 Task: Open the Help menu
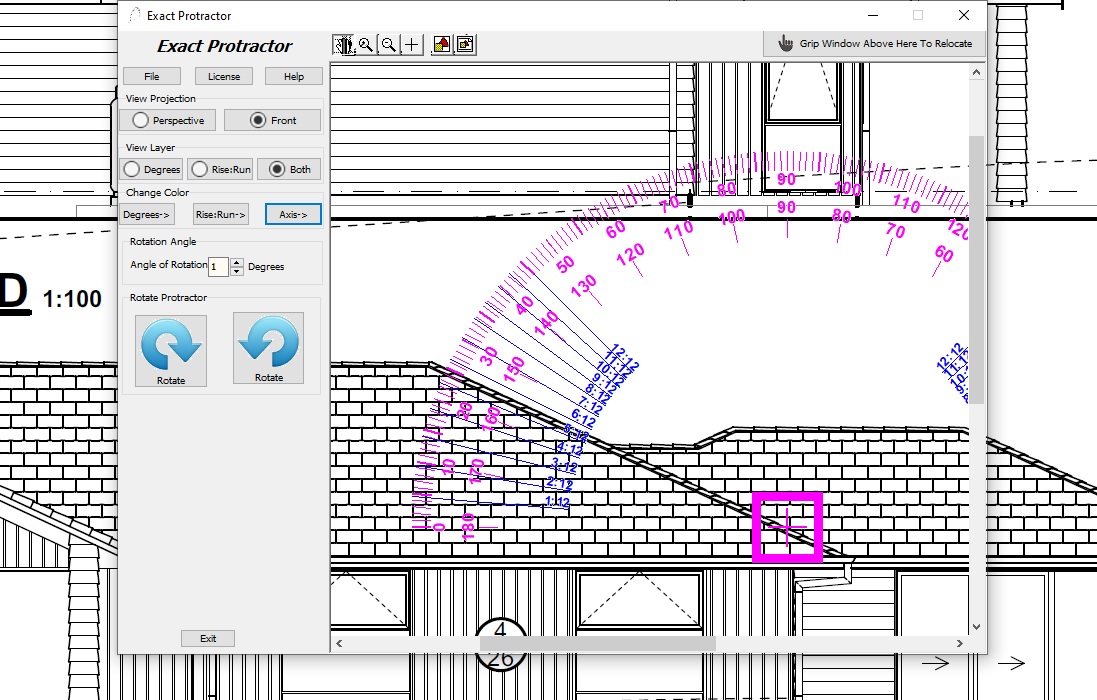pyautogui.click(x=294, y=76)
